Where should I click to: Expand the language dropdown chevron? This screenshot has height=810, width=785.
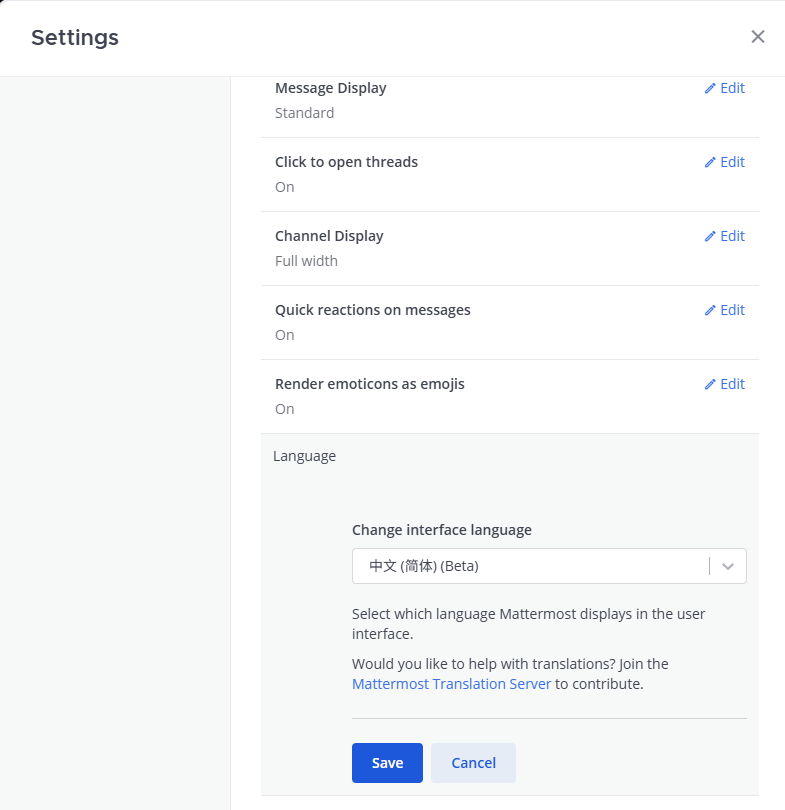coord(728,566)
